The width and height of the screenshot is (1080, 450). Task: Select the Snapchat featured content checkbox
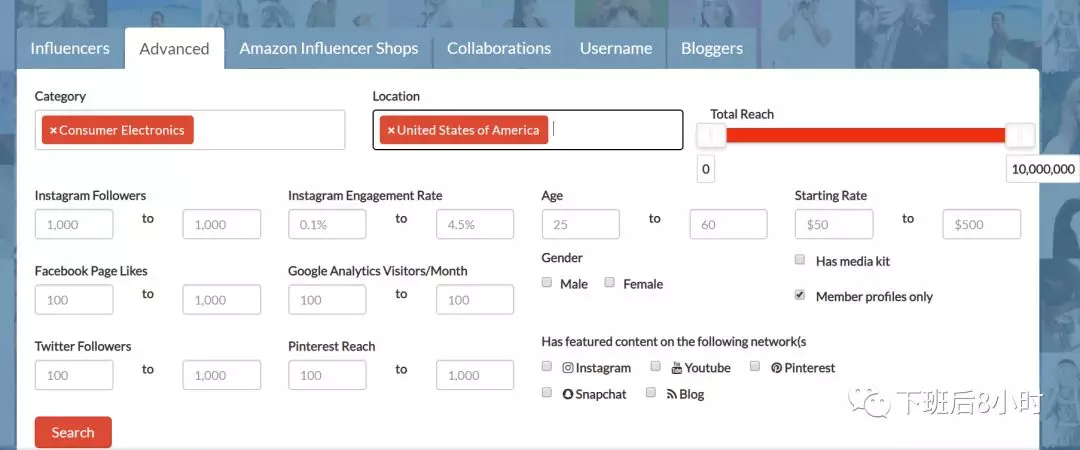(547, 393)
